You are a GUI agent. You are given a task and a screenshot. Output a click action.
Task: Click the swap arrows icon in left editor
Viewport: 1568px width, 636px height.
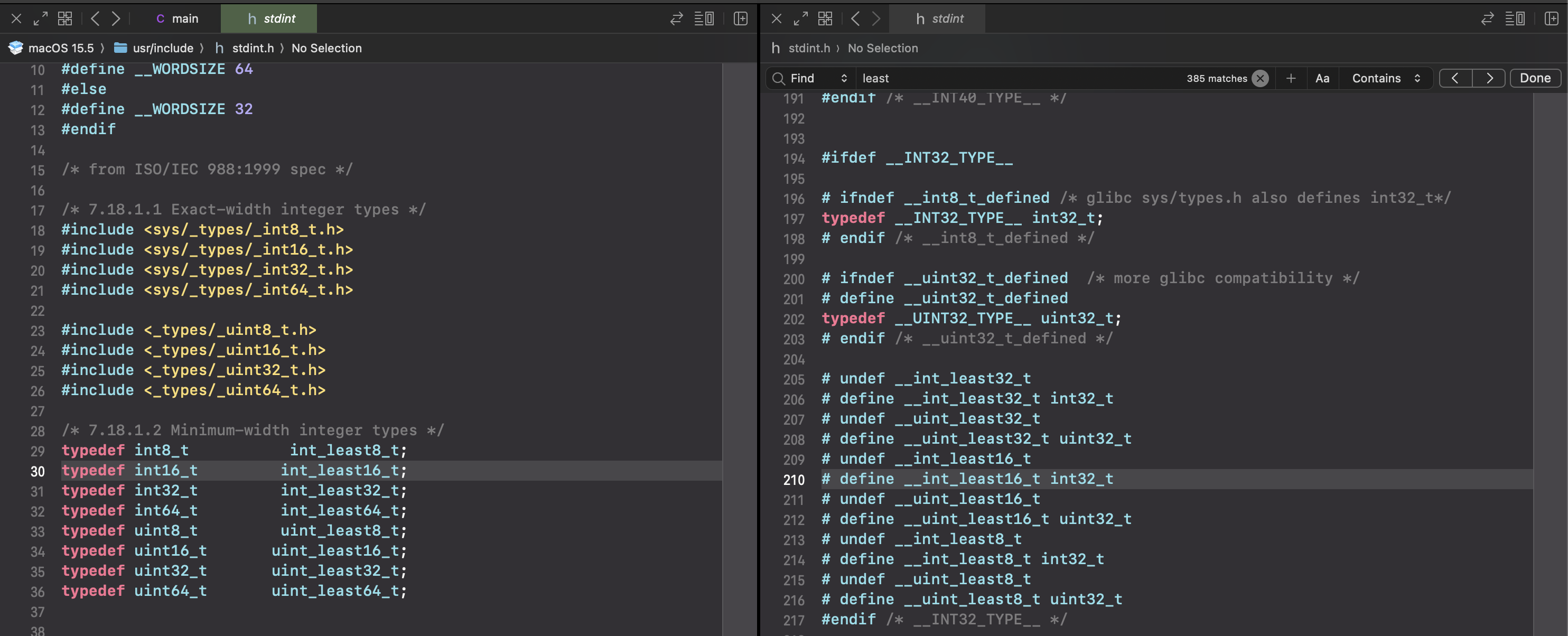[676, 18]
